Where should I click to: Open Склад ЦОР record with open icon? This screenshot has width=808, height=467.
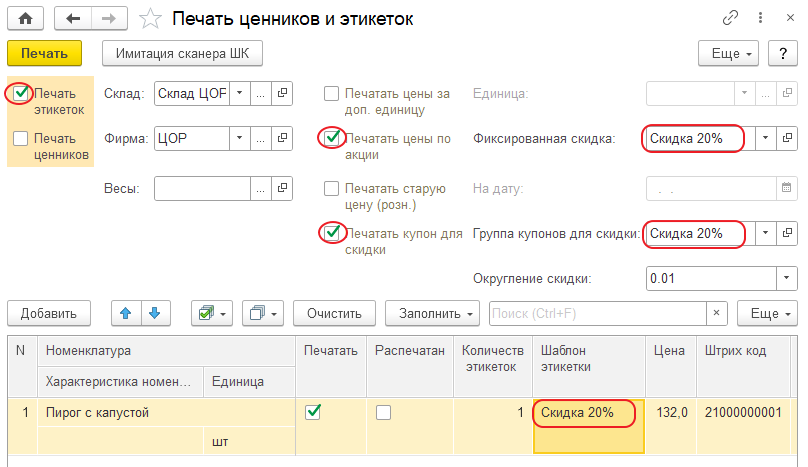[x=282, y=93]
